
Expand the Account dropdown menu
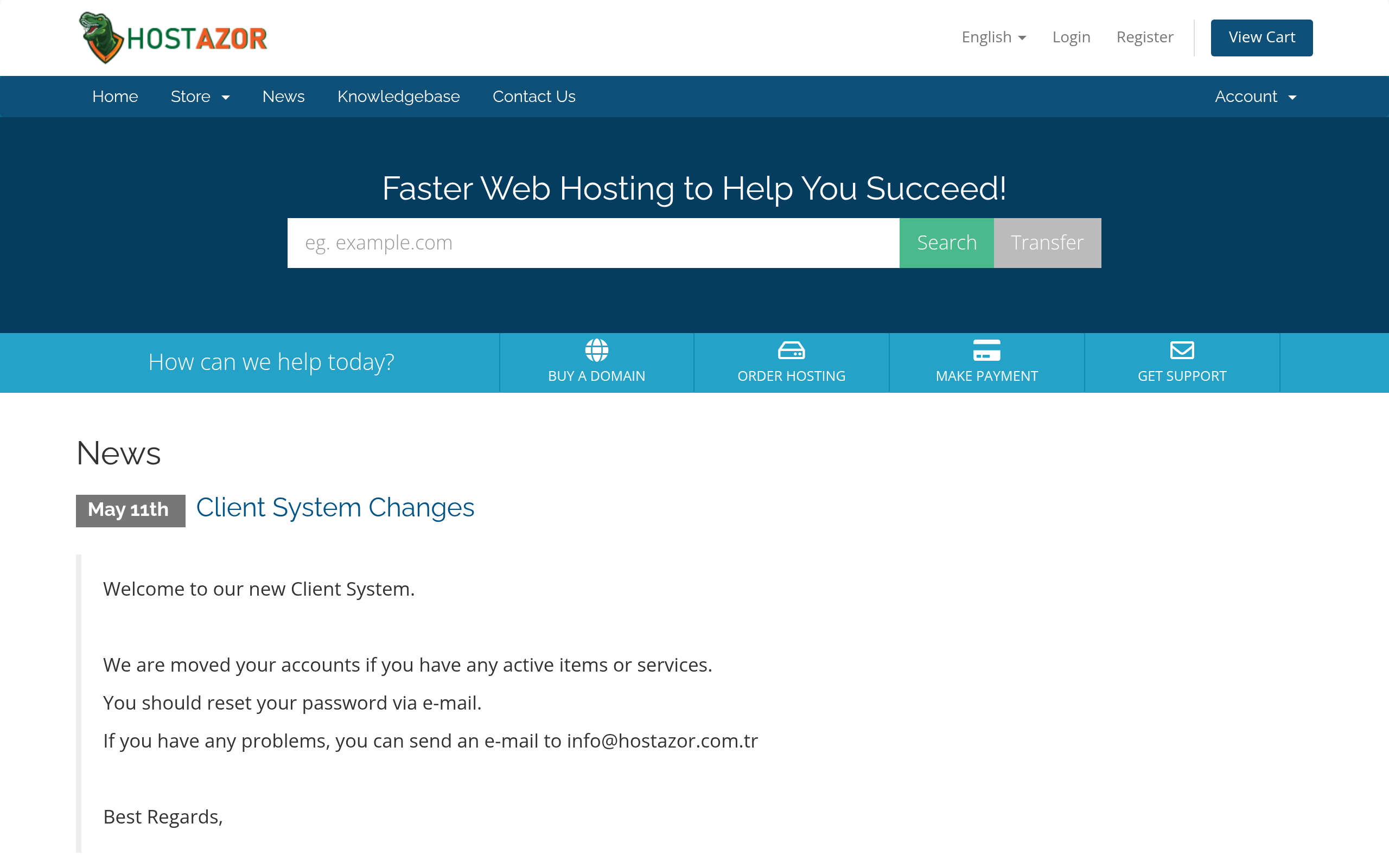pyautogui.click(x=1256, y=97)
